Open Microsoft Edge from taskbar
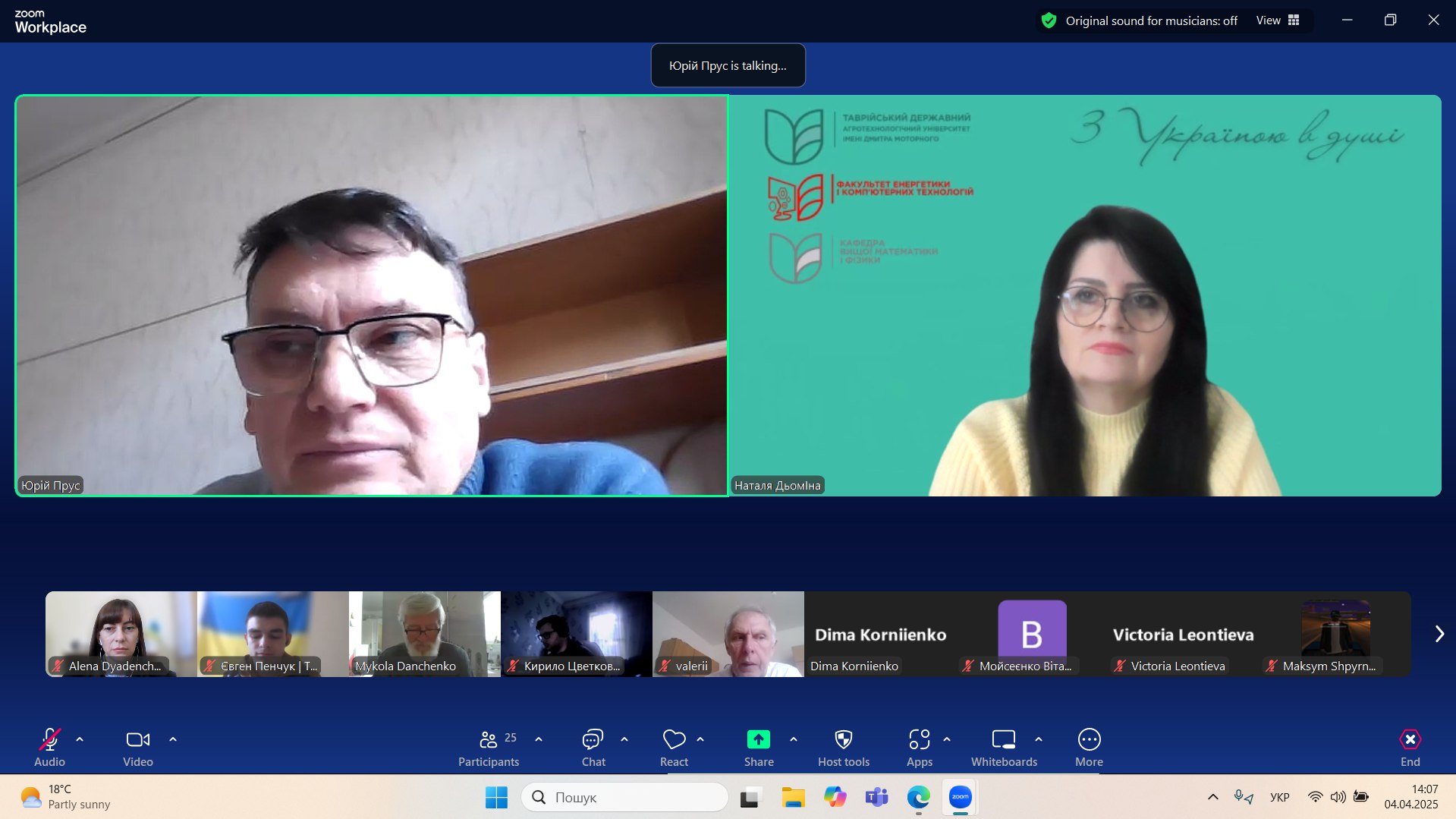The width and height of the screenshot is (1456, 819). [x=918, y=797]
